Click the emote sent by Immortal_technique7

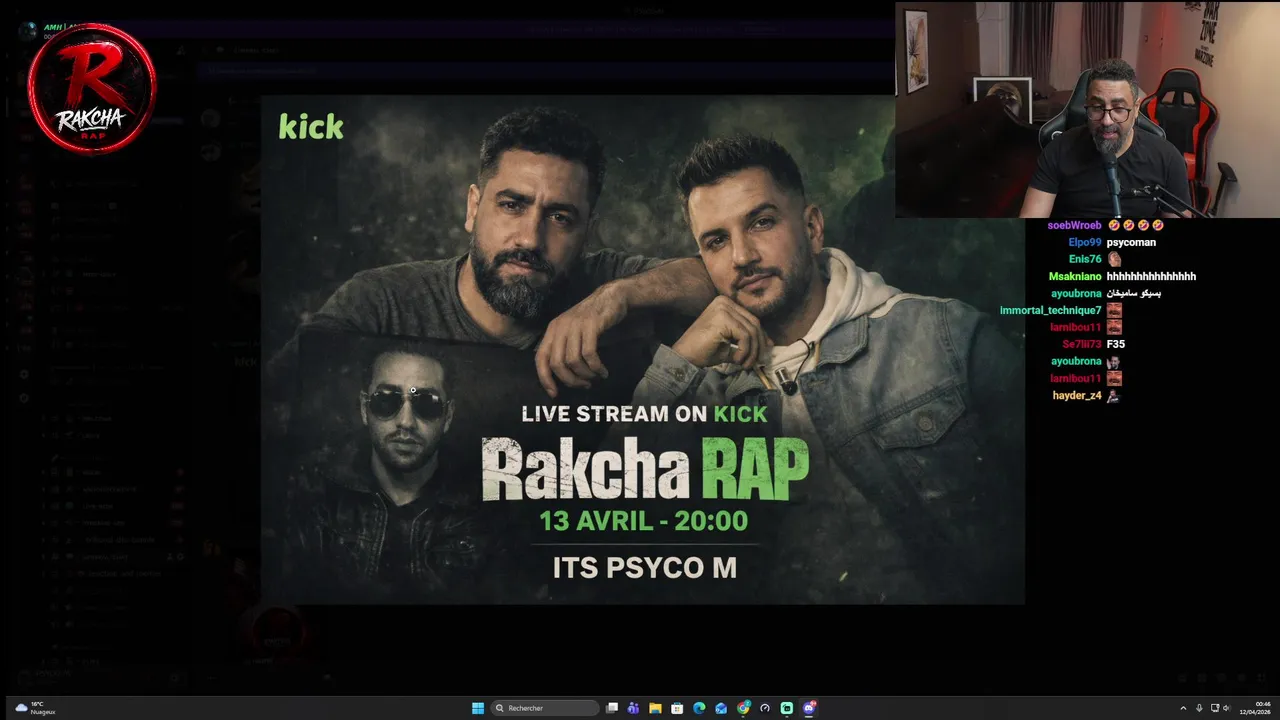click(x=1114, y=311)
